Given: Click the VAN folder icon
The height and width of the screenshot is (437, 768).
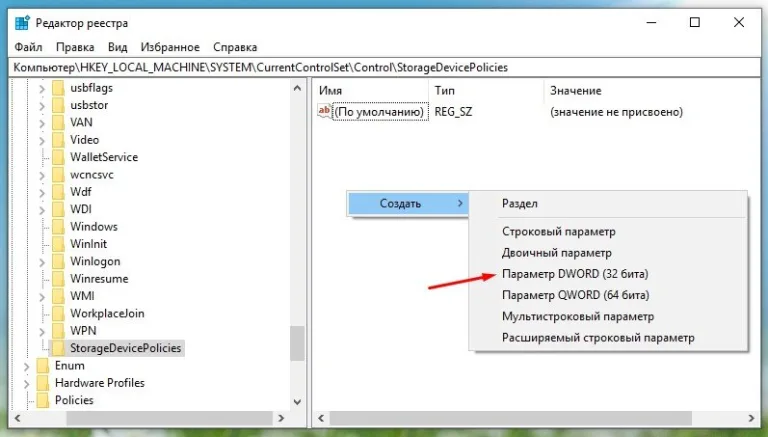Looking at the screenshot, I should (x=58, y=122).
